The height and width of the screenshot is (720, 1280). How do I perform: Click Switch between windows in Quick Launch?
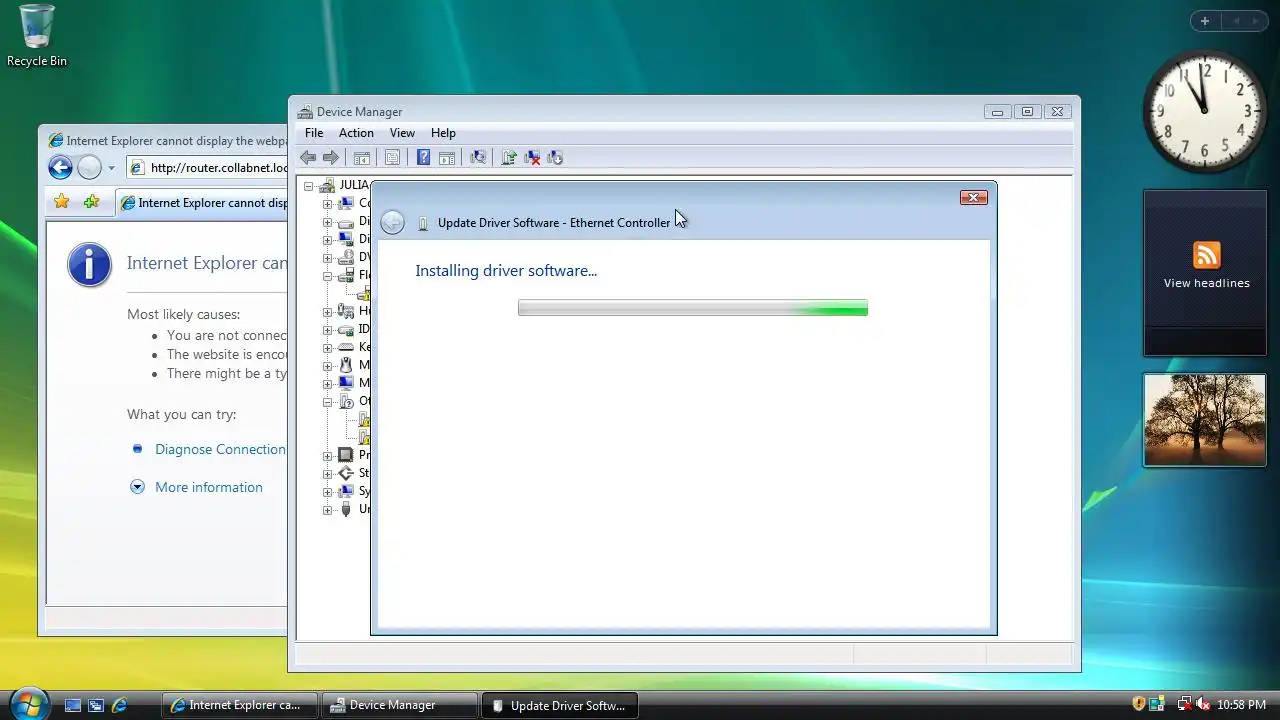pyautogui.click(x=96, y=705)
